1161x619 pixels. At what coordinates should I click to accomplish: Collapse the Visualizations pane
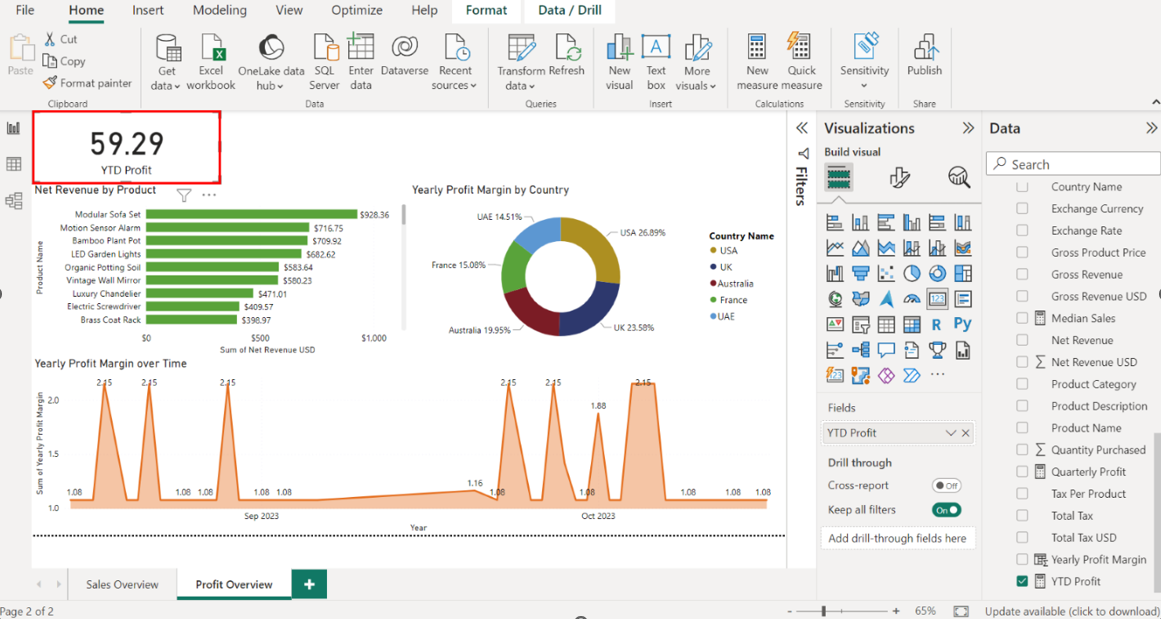(967, 128)
